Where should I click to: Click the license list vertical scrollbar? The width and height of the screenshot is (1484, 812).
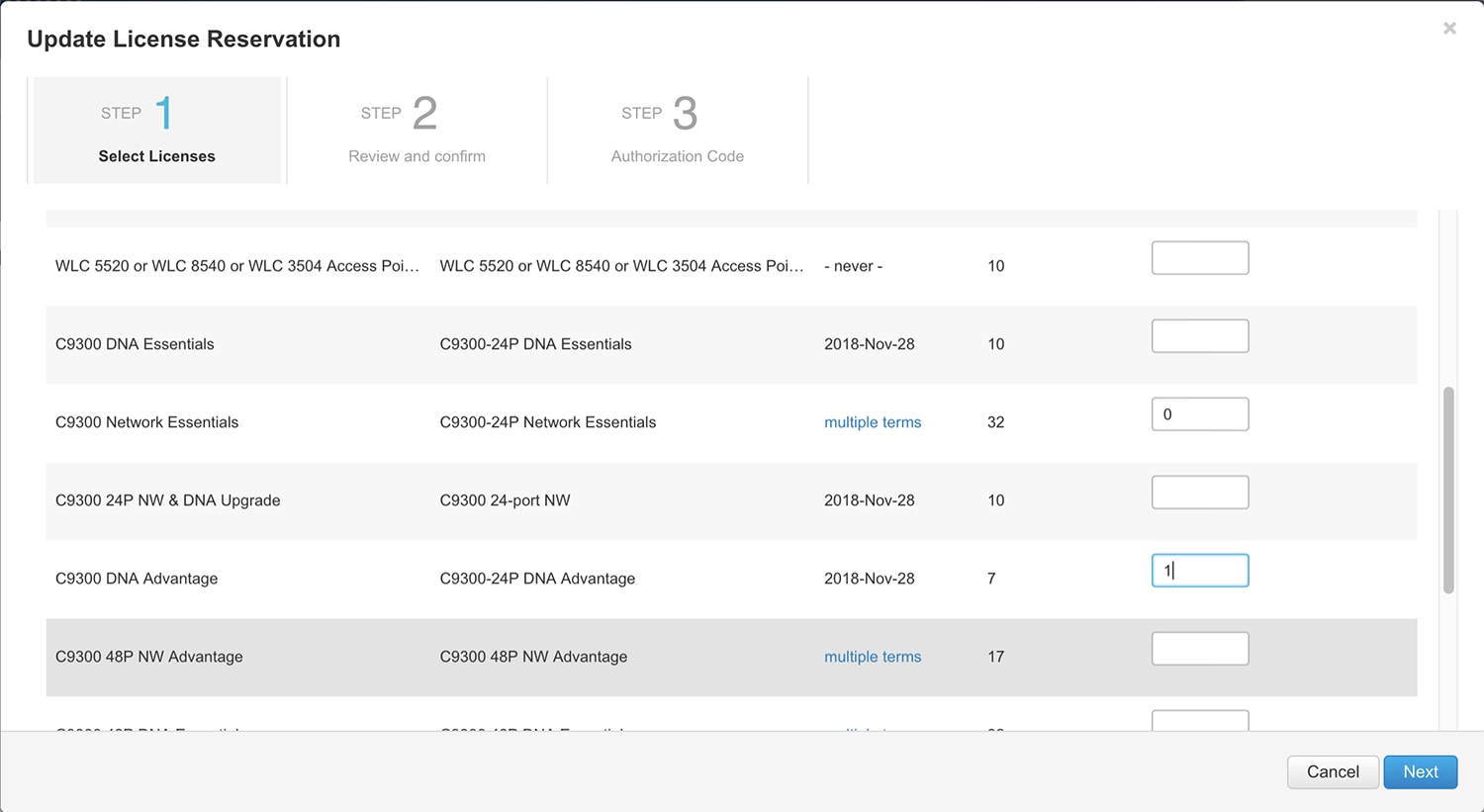click(x=1448, y=491)
